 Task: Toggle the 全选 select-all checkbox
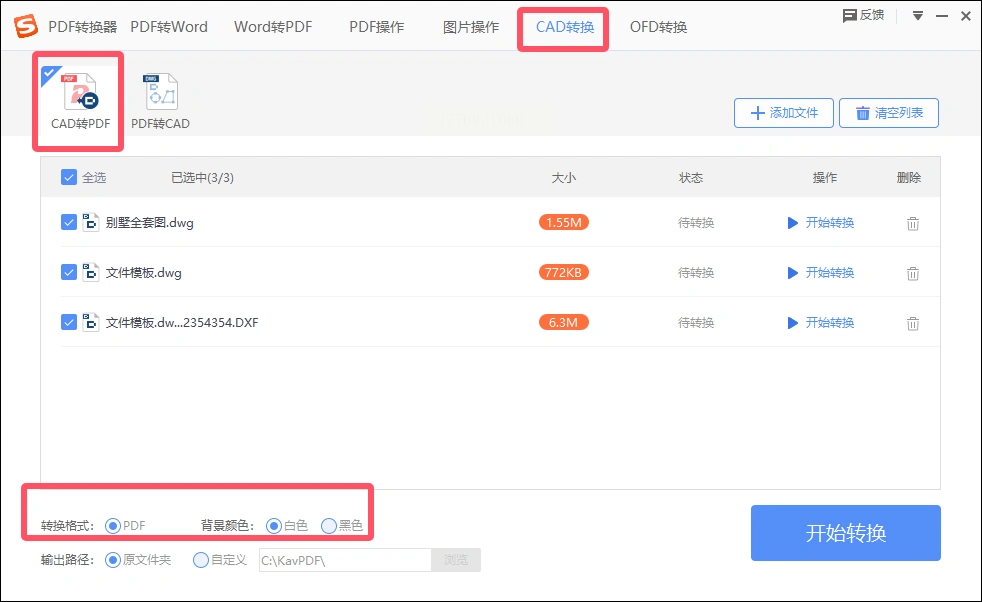tap(69, 177)
